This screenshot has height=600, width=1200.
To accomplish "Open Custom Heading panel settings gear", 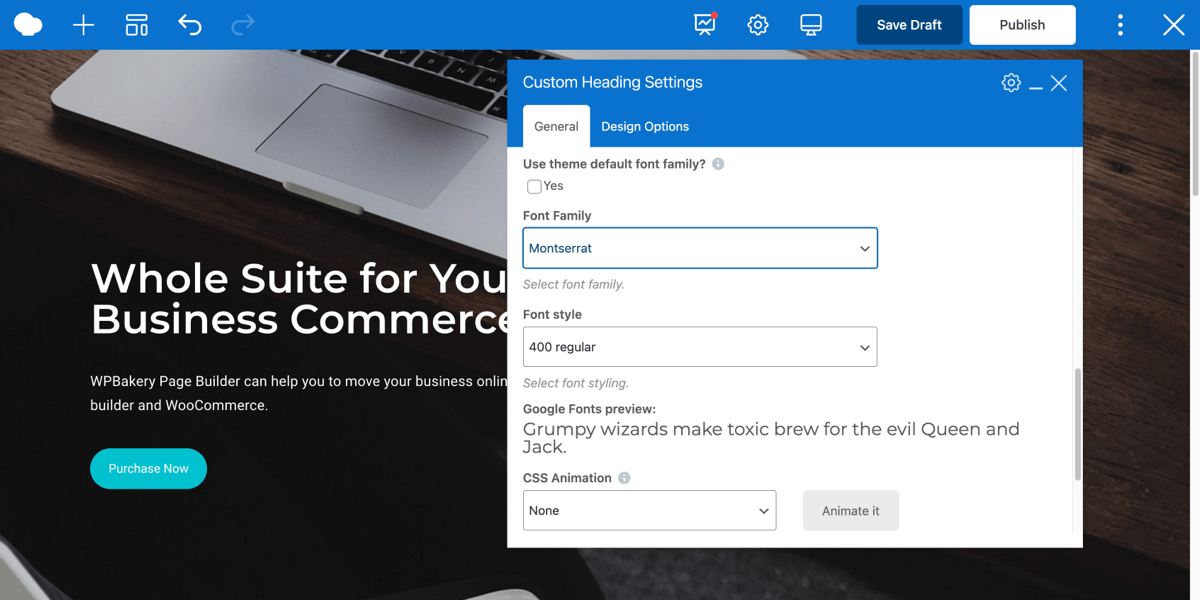I will pos(1011,83).
